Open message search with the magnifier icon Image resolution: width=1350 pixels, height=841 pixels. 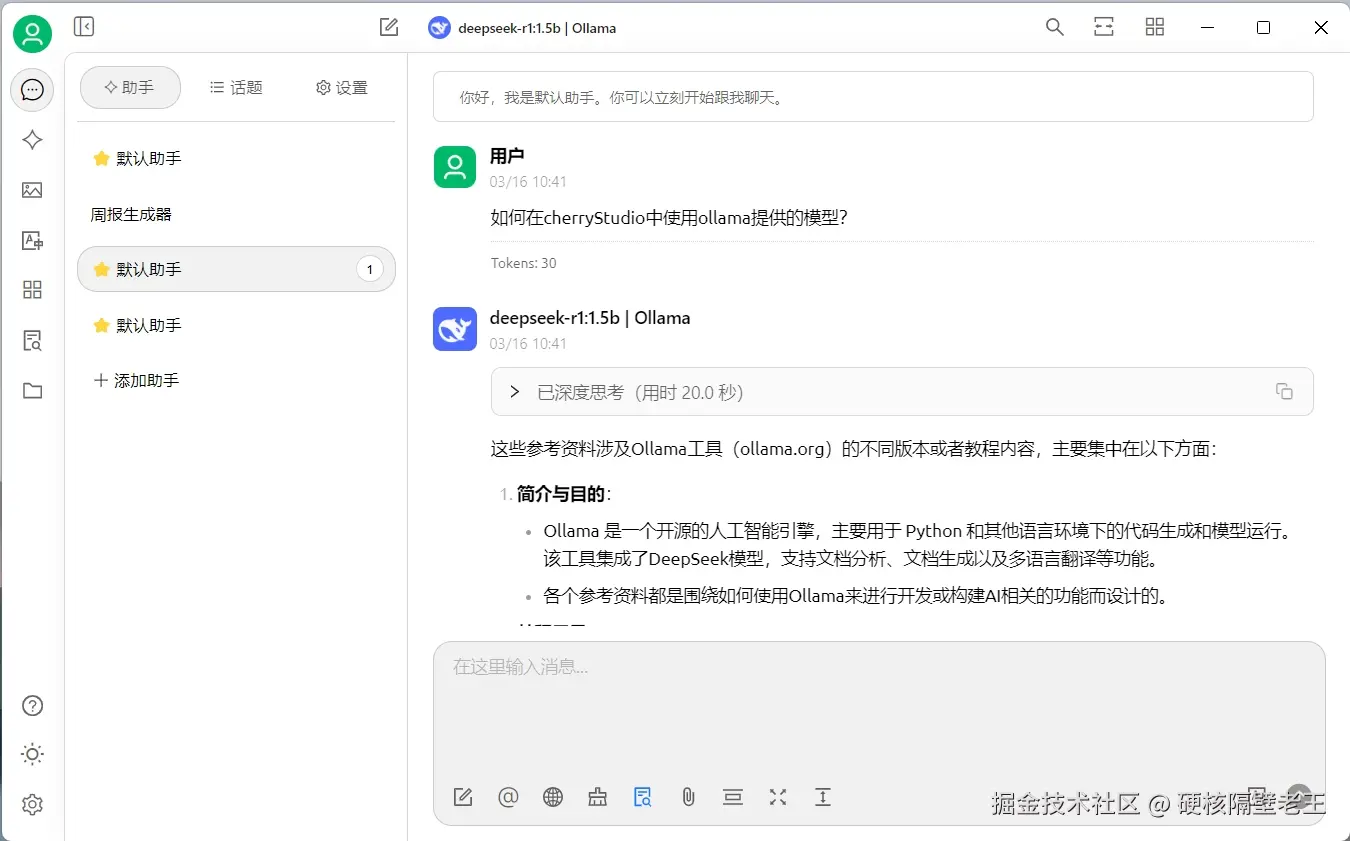click(1054, 27)
